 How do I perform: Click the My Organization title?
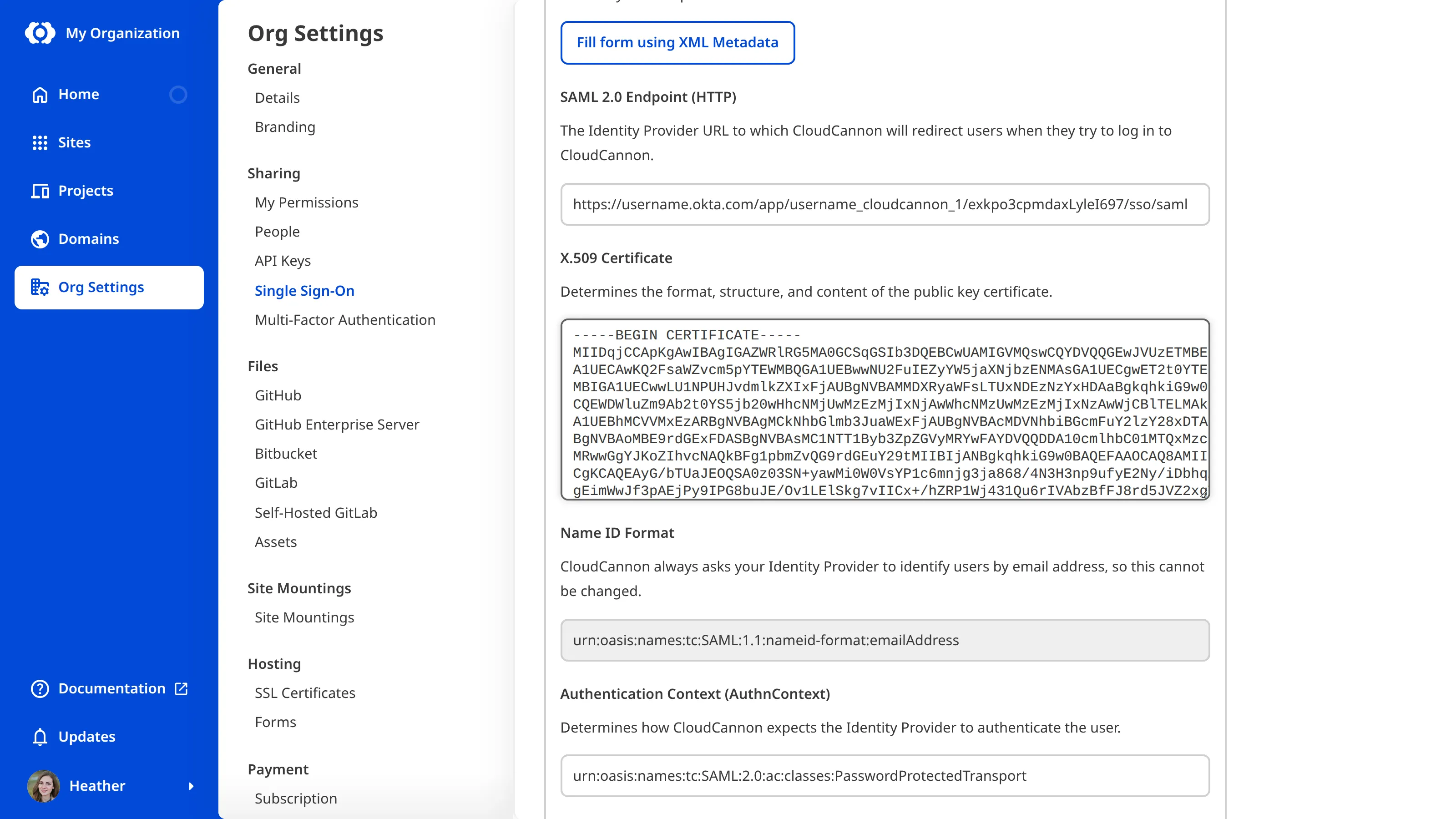tap(123, 33)
